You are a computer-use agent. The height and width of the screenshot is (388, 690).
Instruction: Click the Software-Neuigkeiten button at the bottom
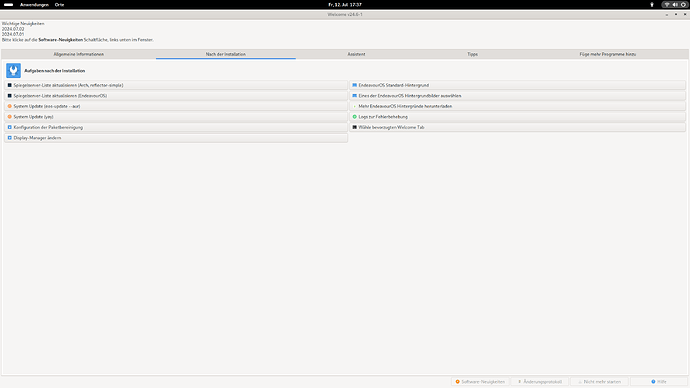(x=480, y=381)
